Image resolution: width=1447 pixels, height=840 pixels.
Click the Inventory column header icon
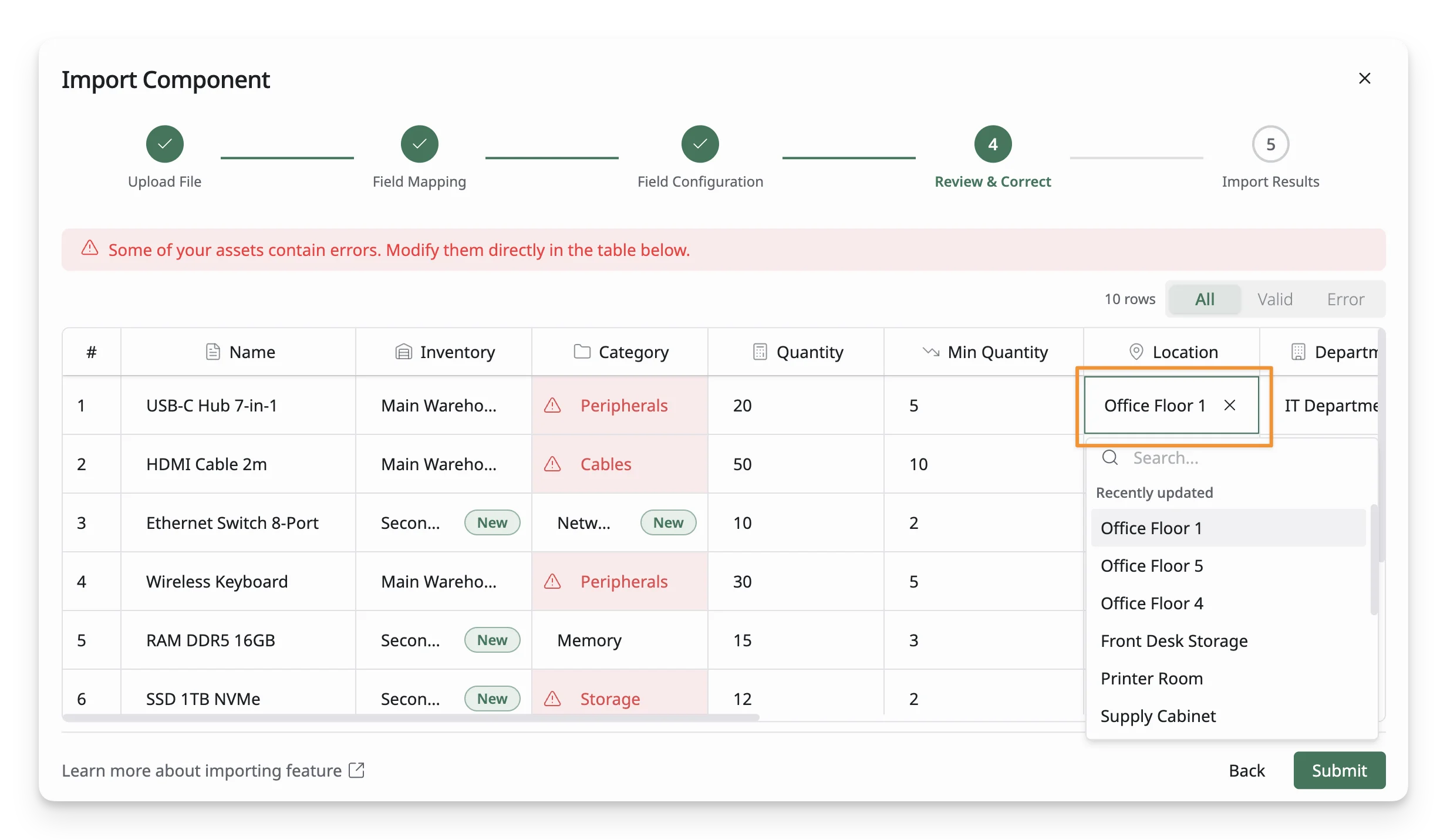point(403,352)
